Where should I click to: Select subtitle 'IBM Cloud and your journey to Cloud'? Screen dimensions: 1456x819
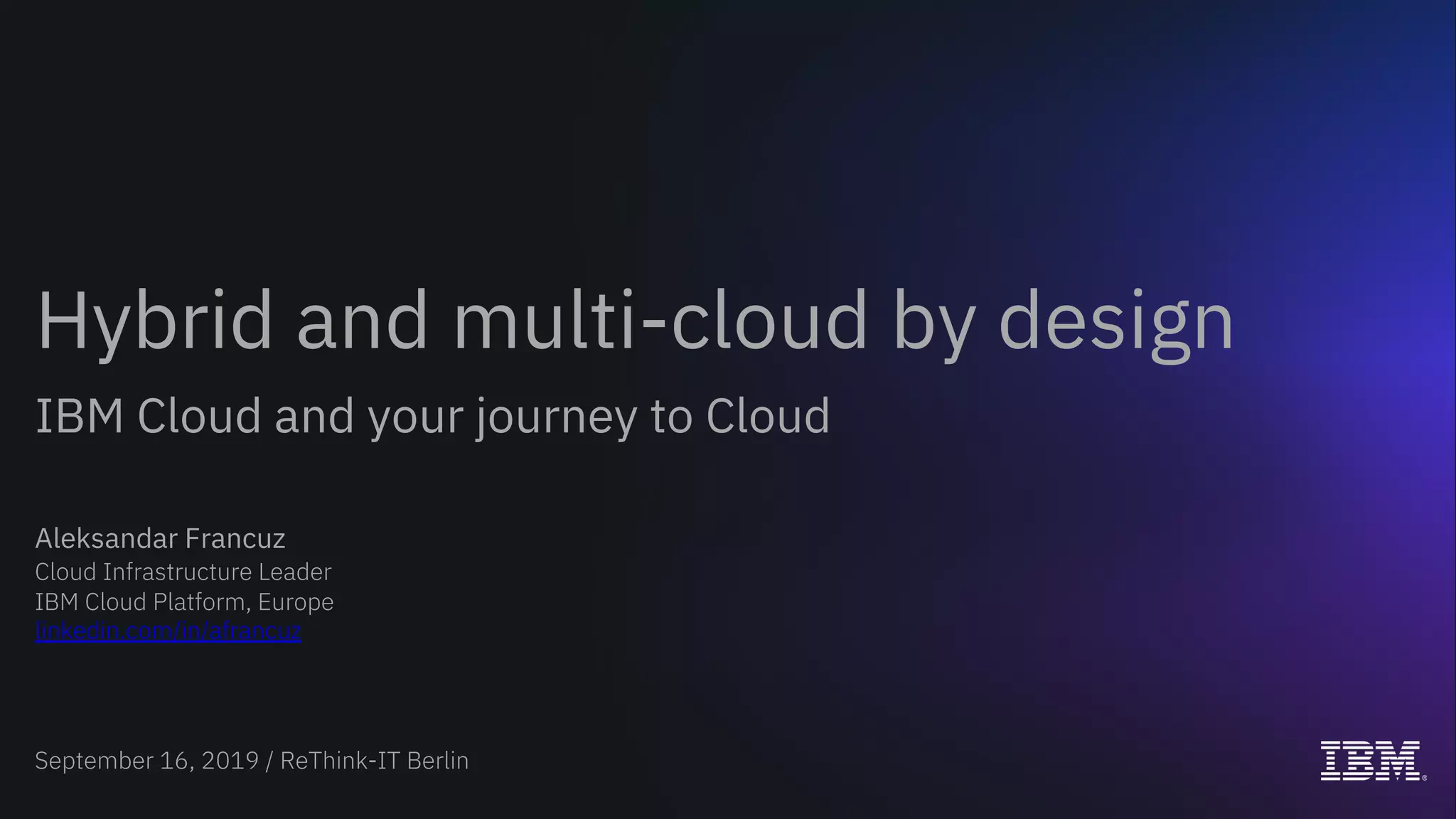432,417
